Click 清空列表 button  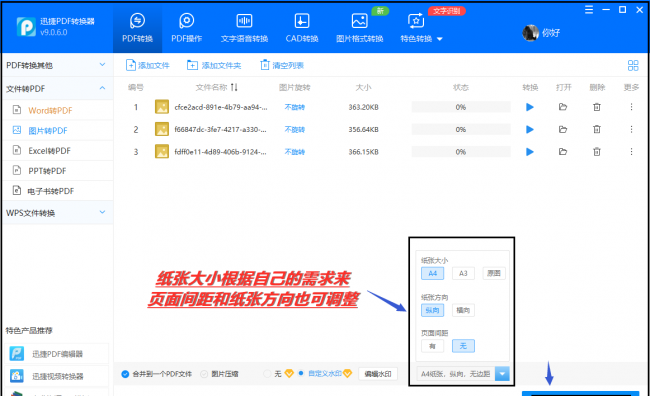(282, 65)
